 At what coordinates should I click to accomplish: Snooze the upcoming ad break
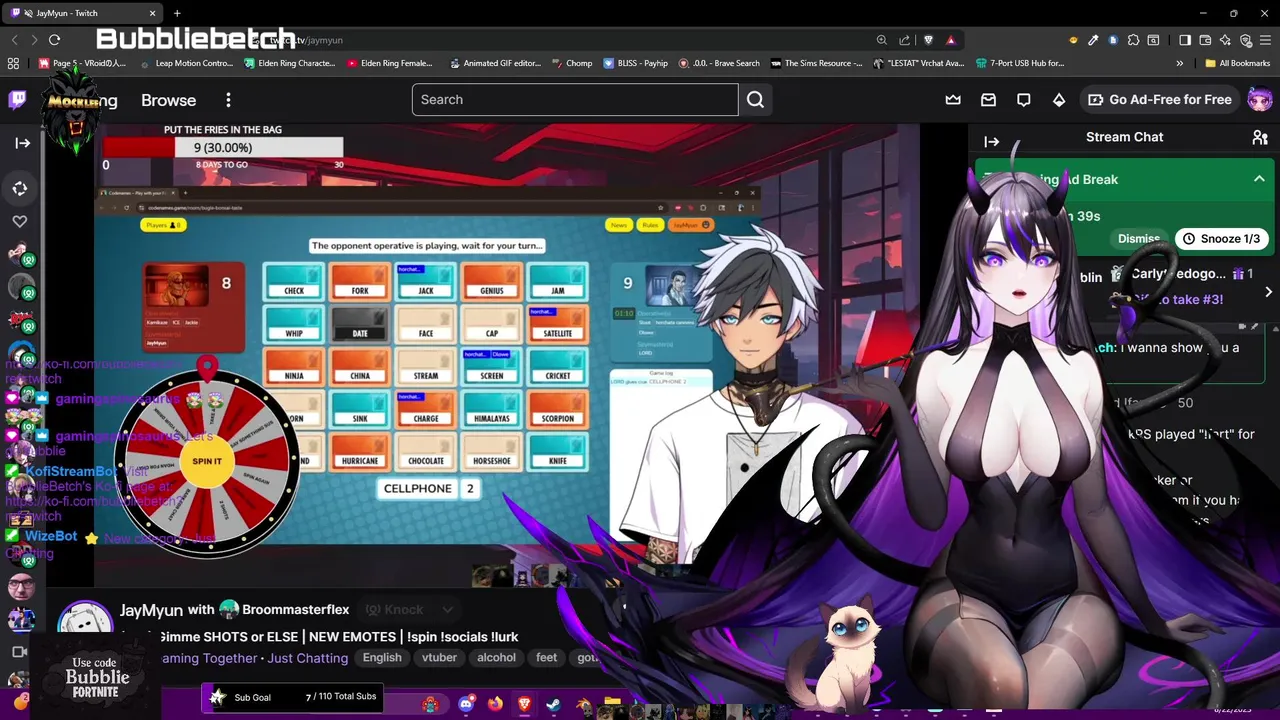pos(1221,239)
